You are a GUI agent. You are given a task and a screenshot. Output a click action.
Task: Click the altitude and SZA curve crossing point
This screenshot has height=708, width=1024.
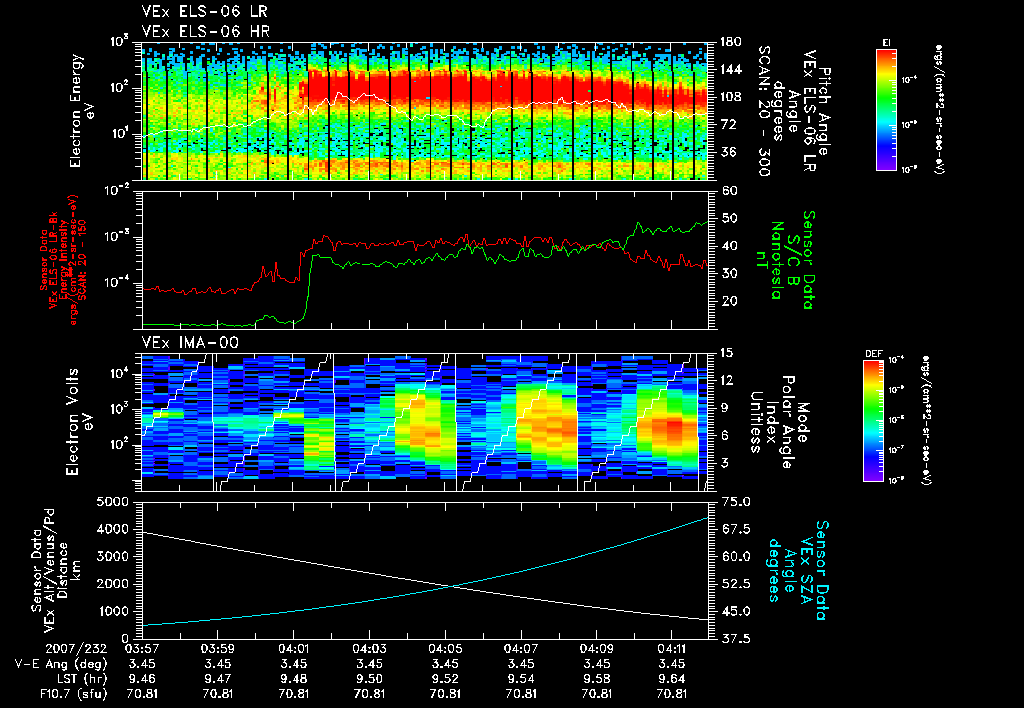tap(451, 586)
